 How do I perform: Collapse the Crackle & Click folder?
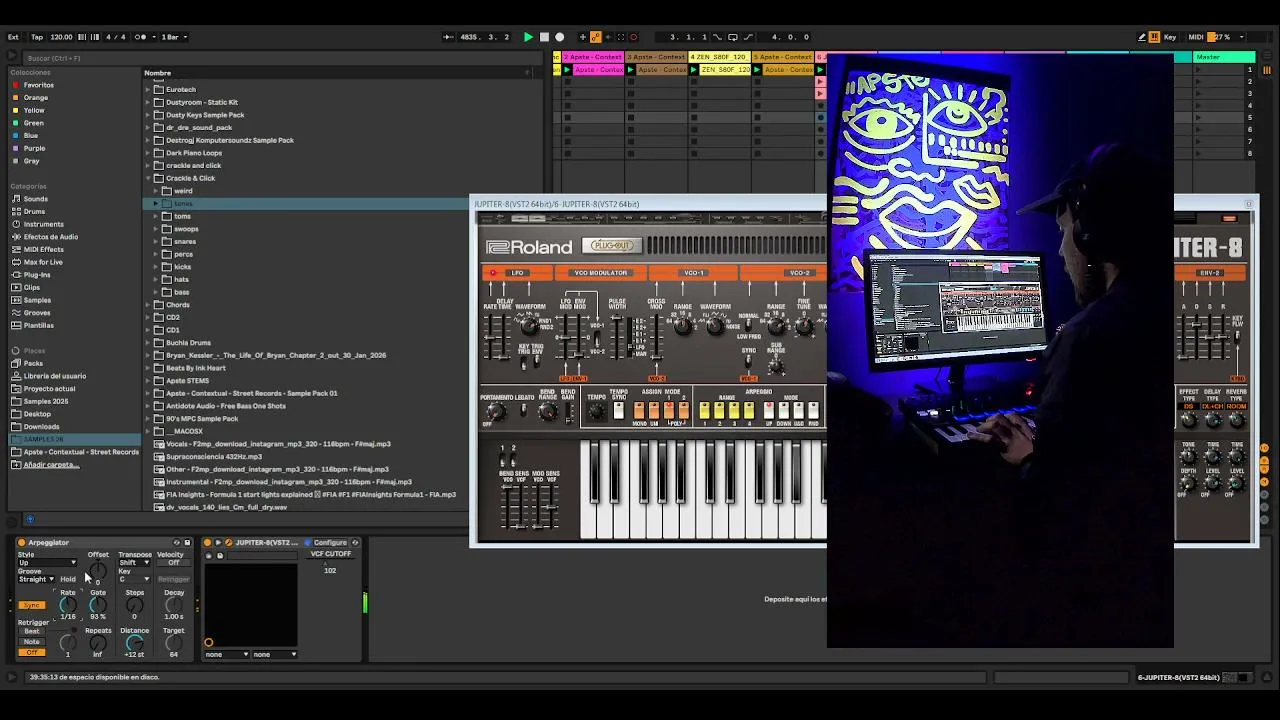coord(148,178)
